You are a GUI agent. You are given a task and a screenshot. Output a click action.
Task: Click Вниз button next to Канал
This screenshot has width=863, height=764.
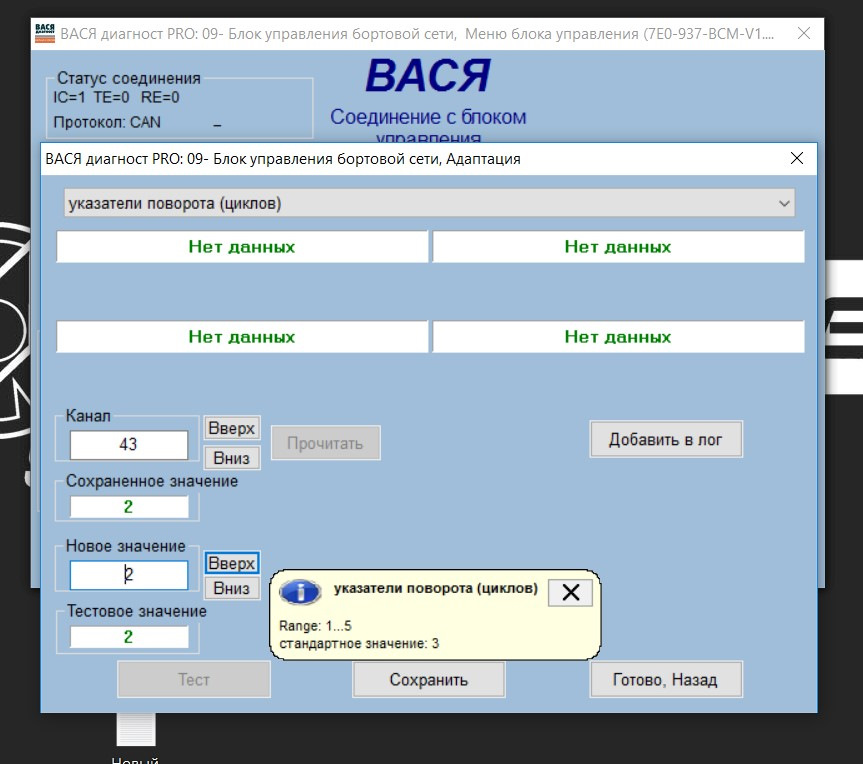(x=232, y=457)
